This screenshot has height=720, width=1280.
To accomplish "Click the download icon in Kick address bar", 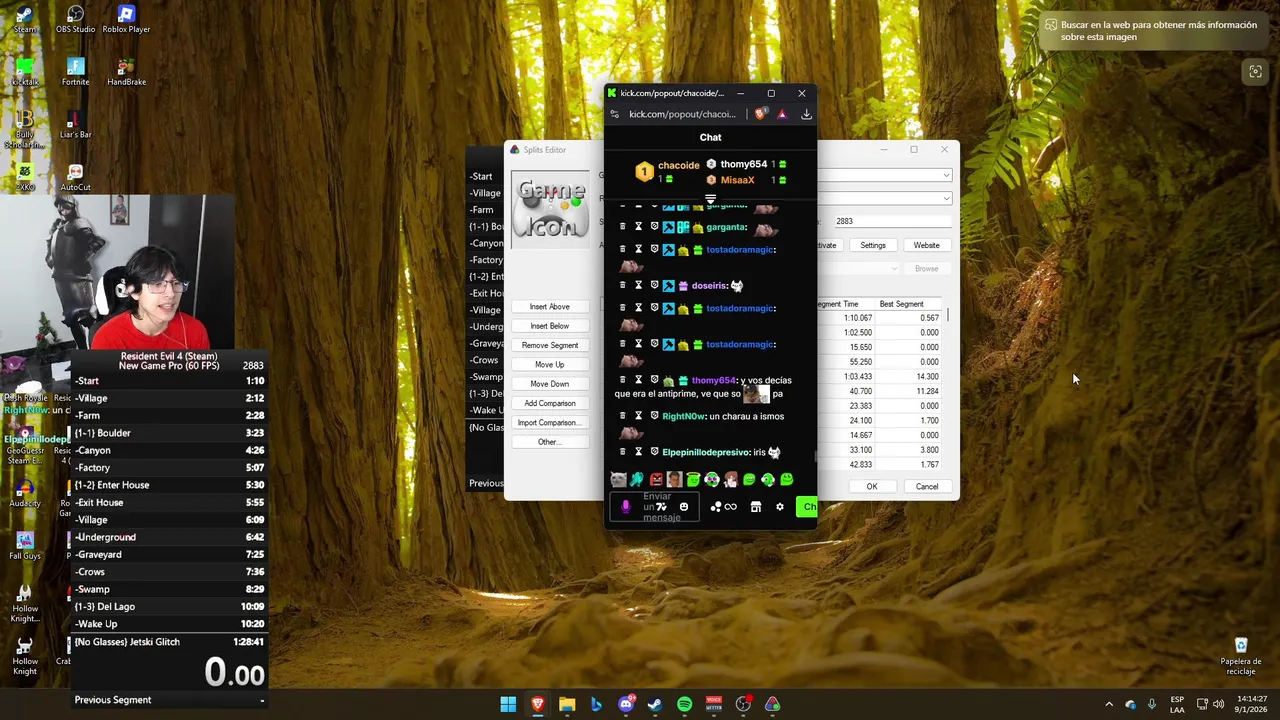I will 806,114.
